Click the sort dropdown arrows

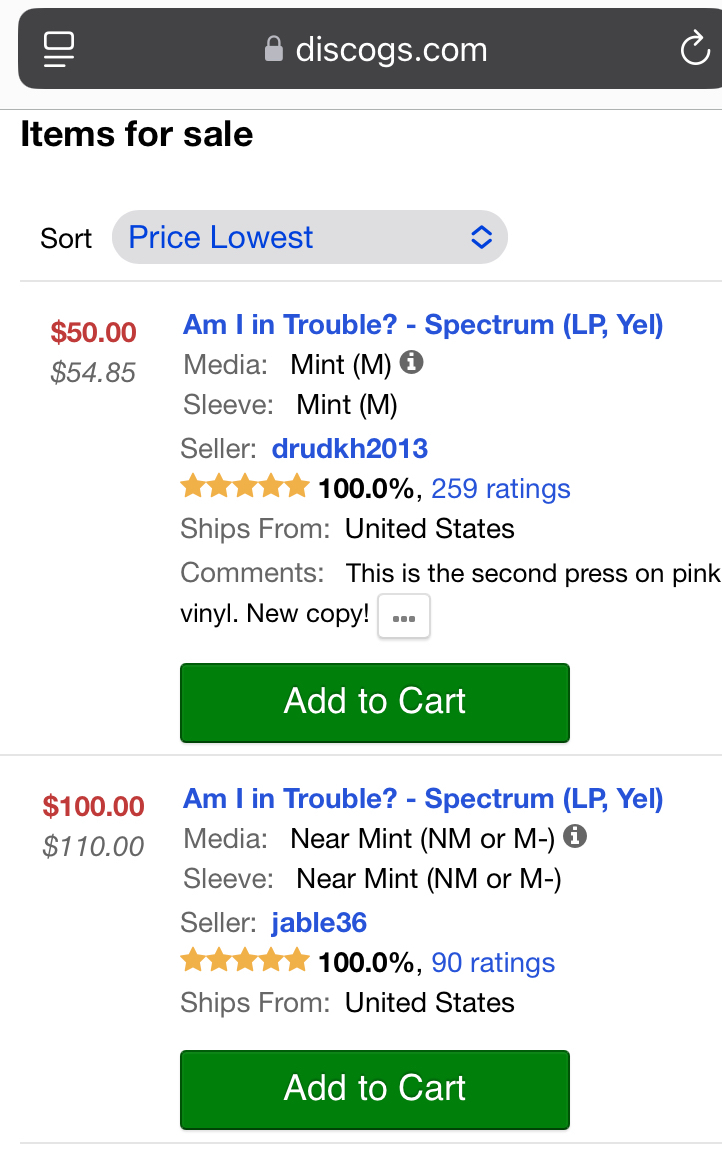tap(481, 237)
